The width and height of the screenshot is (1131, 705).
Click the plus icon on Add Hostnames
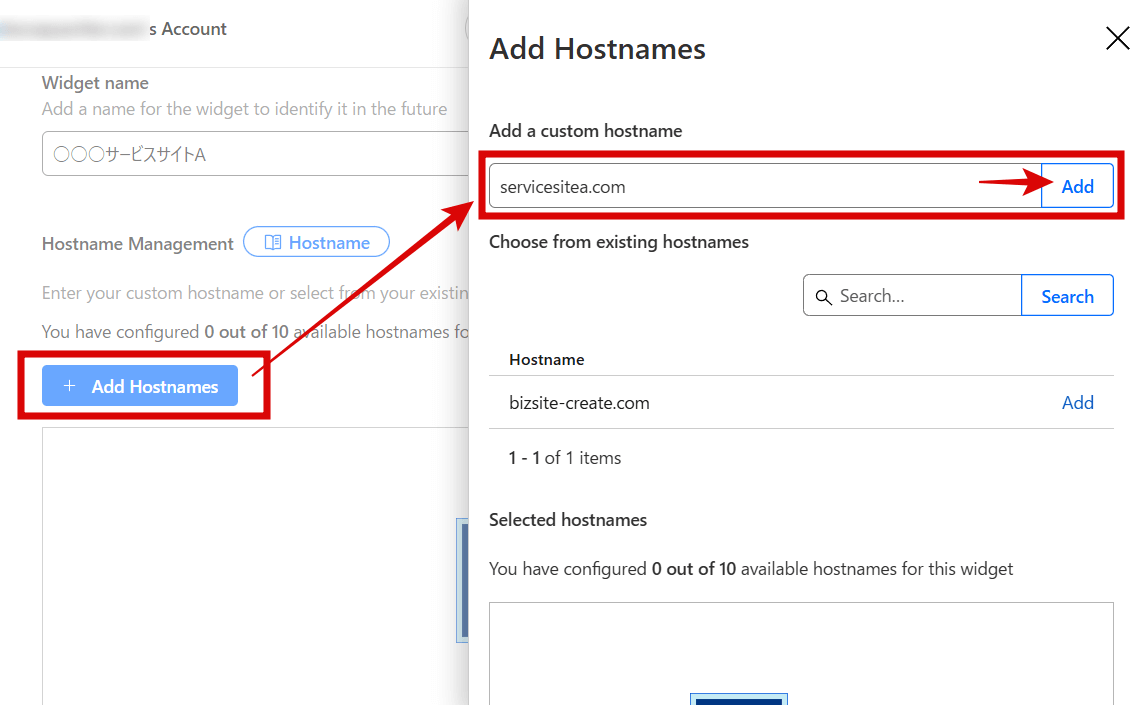tap(69, 386)
